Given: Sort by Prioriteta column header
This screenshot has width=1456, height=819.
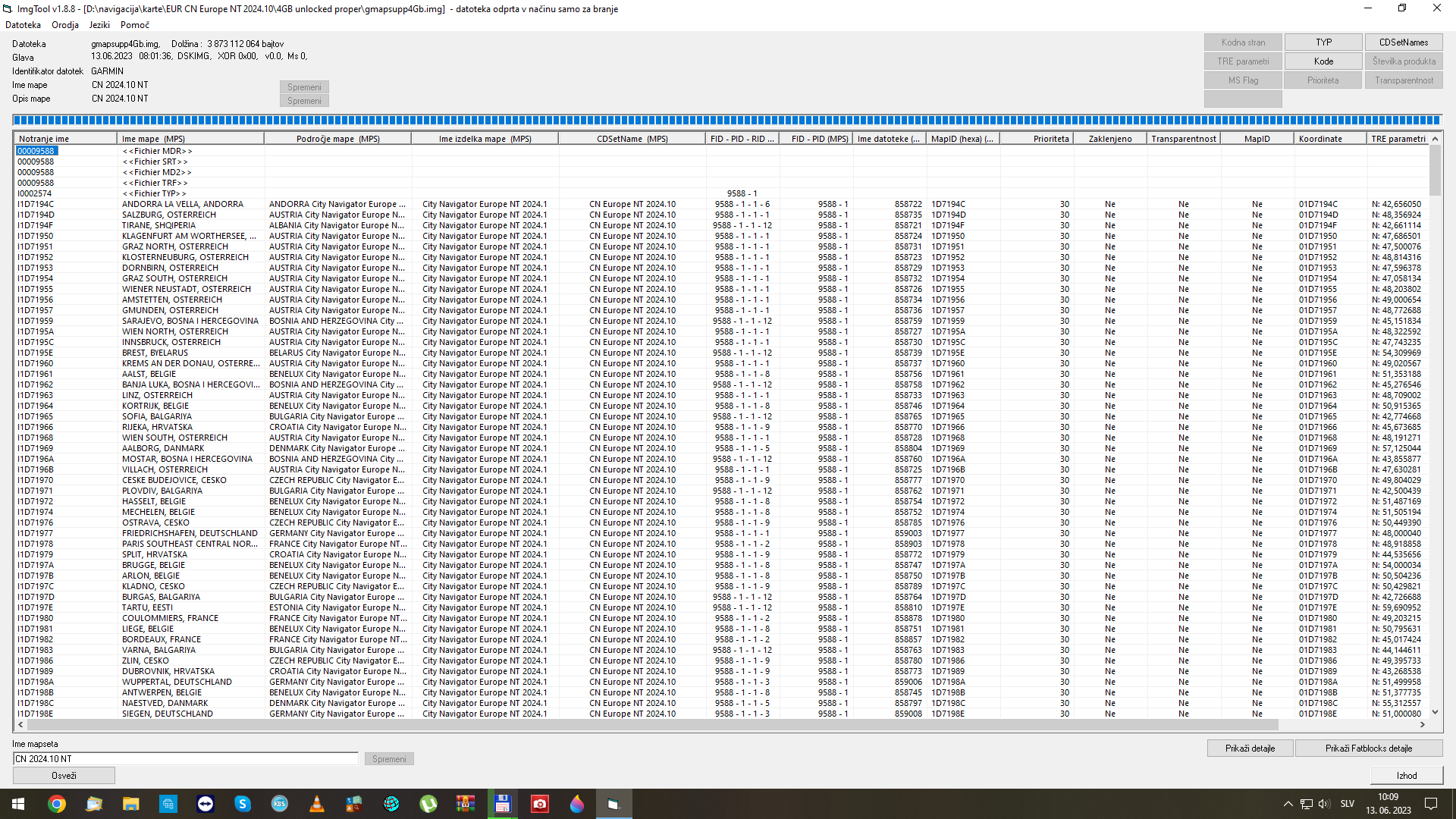Looking at the screenshot, I should click(1037, 139).
